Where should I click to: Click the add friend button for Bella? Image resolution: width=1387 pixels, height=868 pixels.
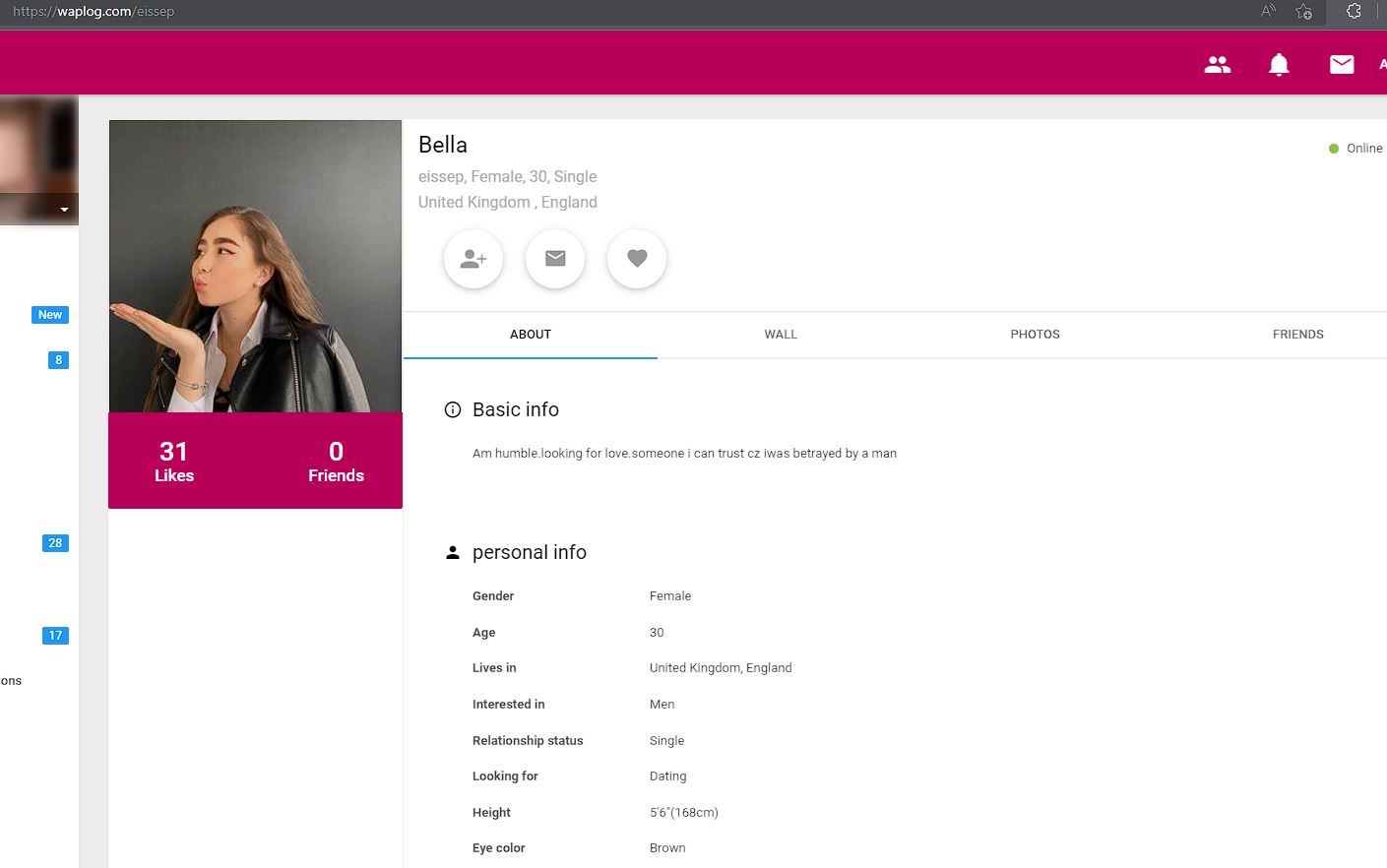pos(473,259)
